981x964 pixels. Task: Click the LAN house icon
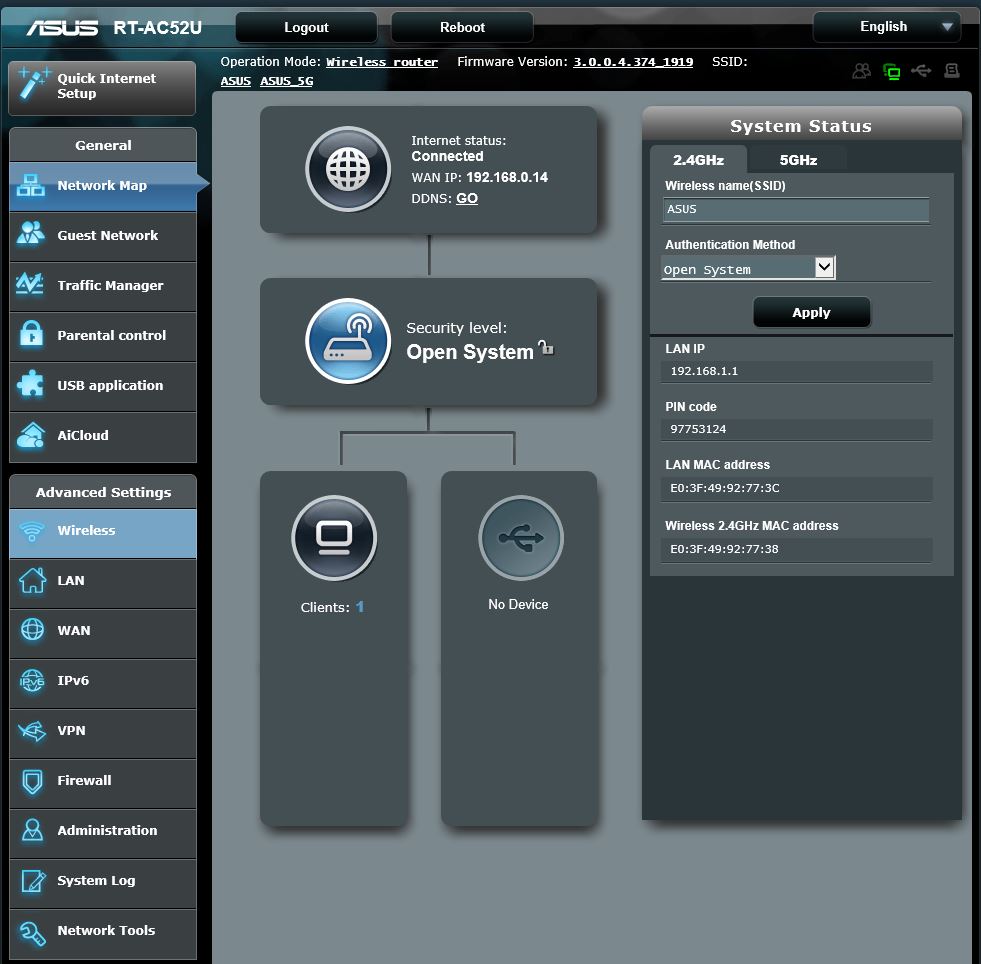point(32,580)
